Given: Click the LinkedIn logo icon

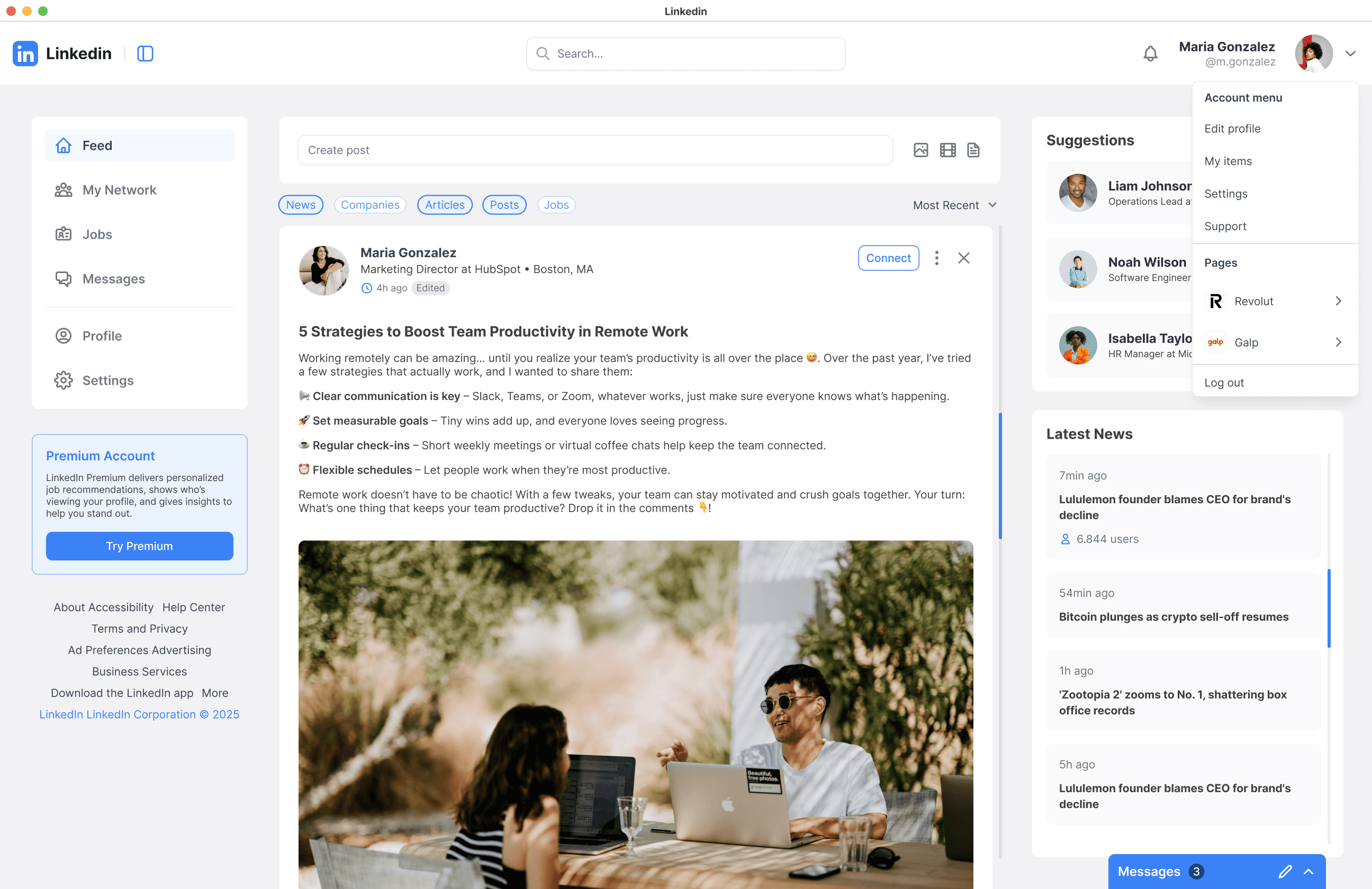Looking at the screenshot, I should click(x=25, y=53).
